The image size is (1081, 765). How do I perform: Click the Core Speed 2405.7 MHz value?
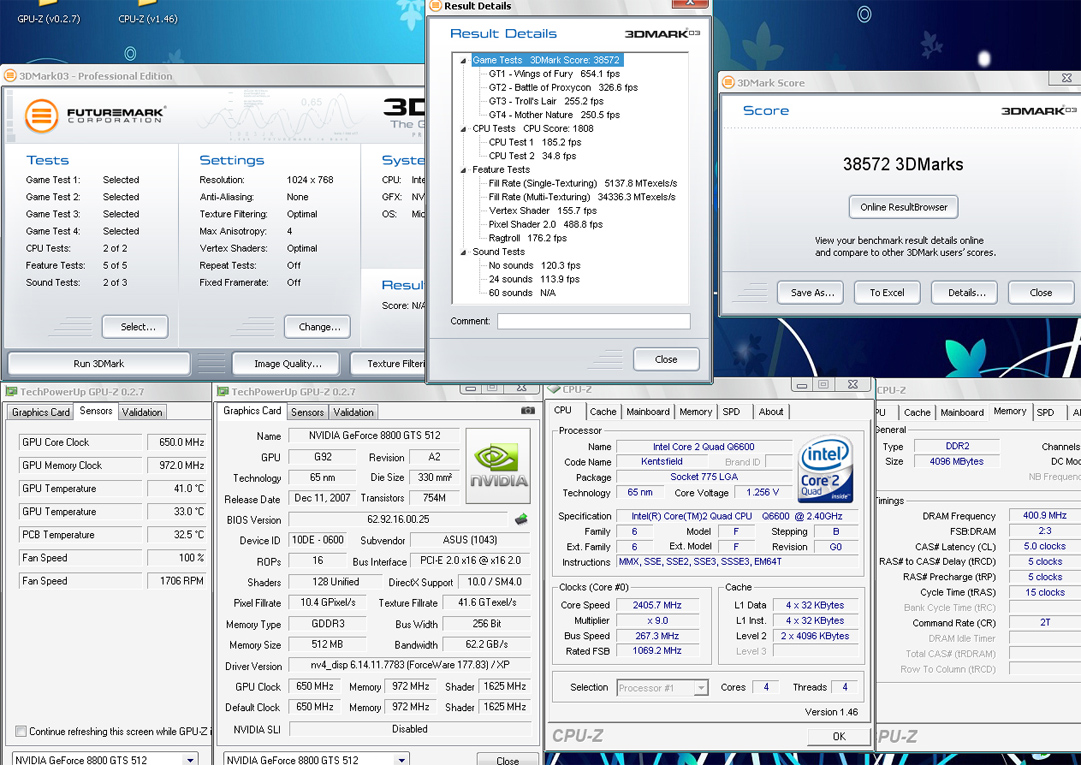657,605
